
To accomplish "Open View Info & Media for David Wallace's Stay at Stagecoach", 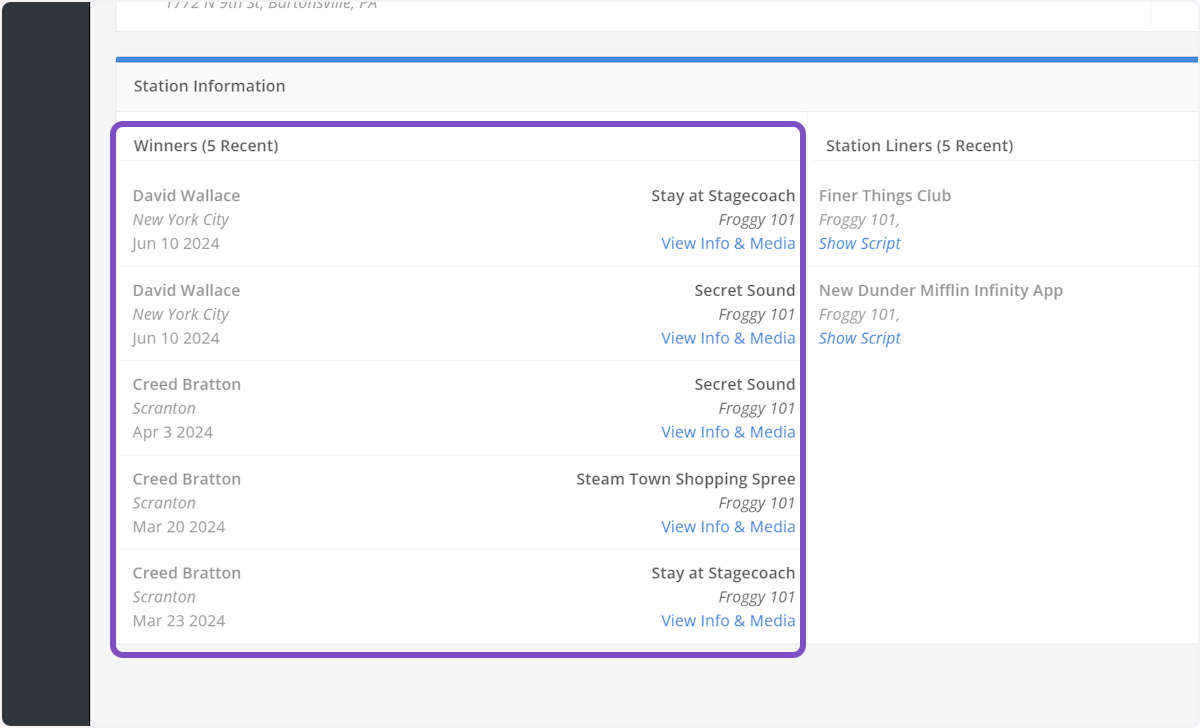I will 728,243.
